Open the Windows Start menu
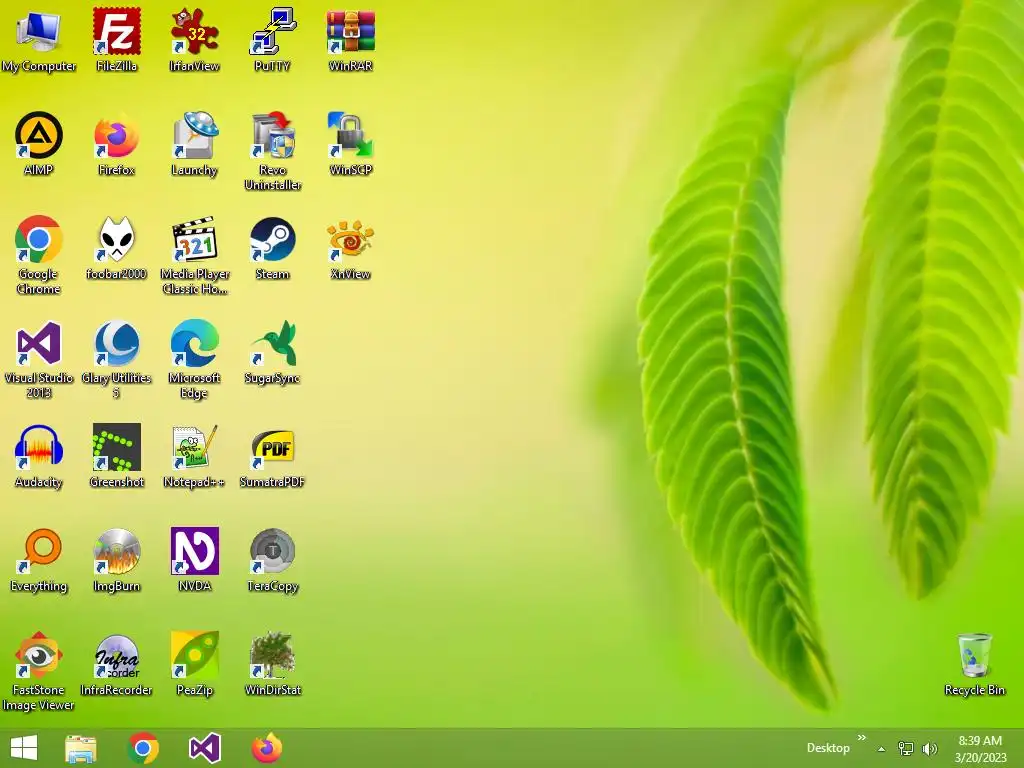Viewport: 1024px width, 768px height. [24, 748]
